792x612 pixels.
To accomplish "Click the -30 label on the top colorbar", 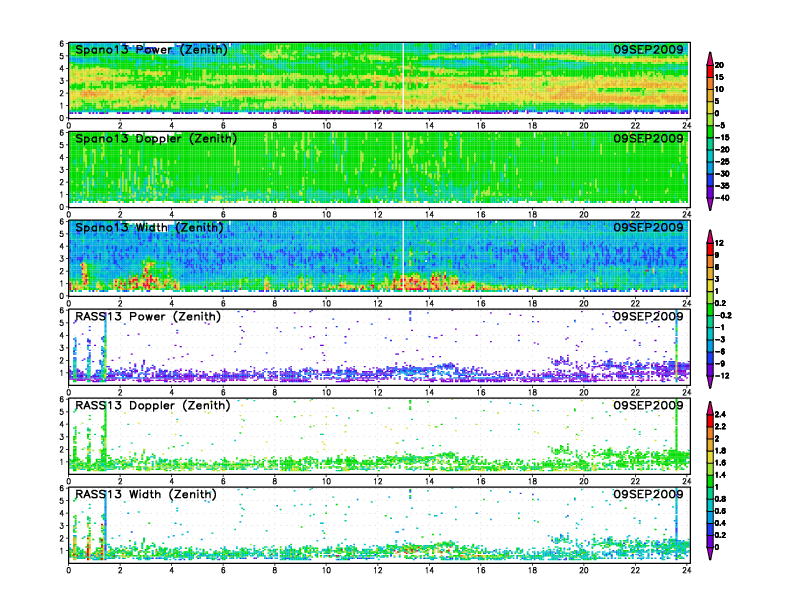I will (x=722, y=174).
